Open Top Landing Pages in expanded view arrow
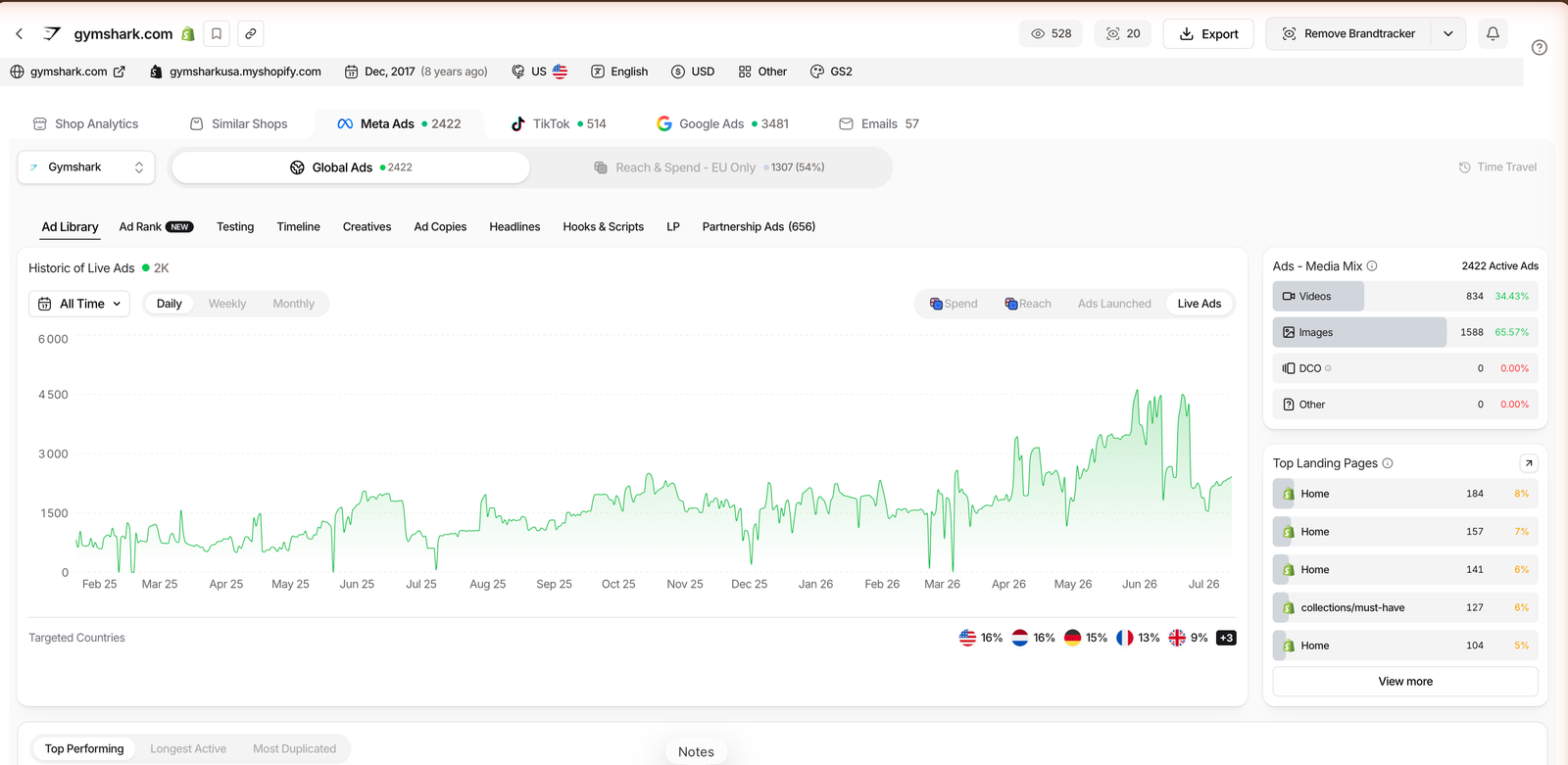Screen dimensions: 1568x765 coord(1529,463)
